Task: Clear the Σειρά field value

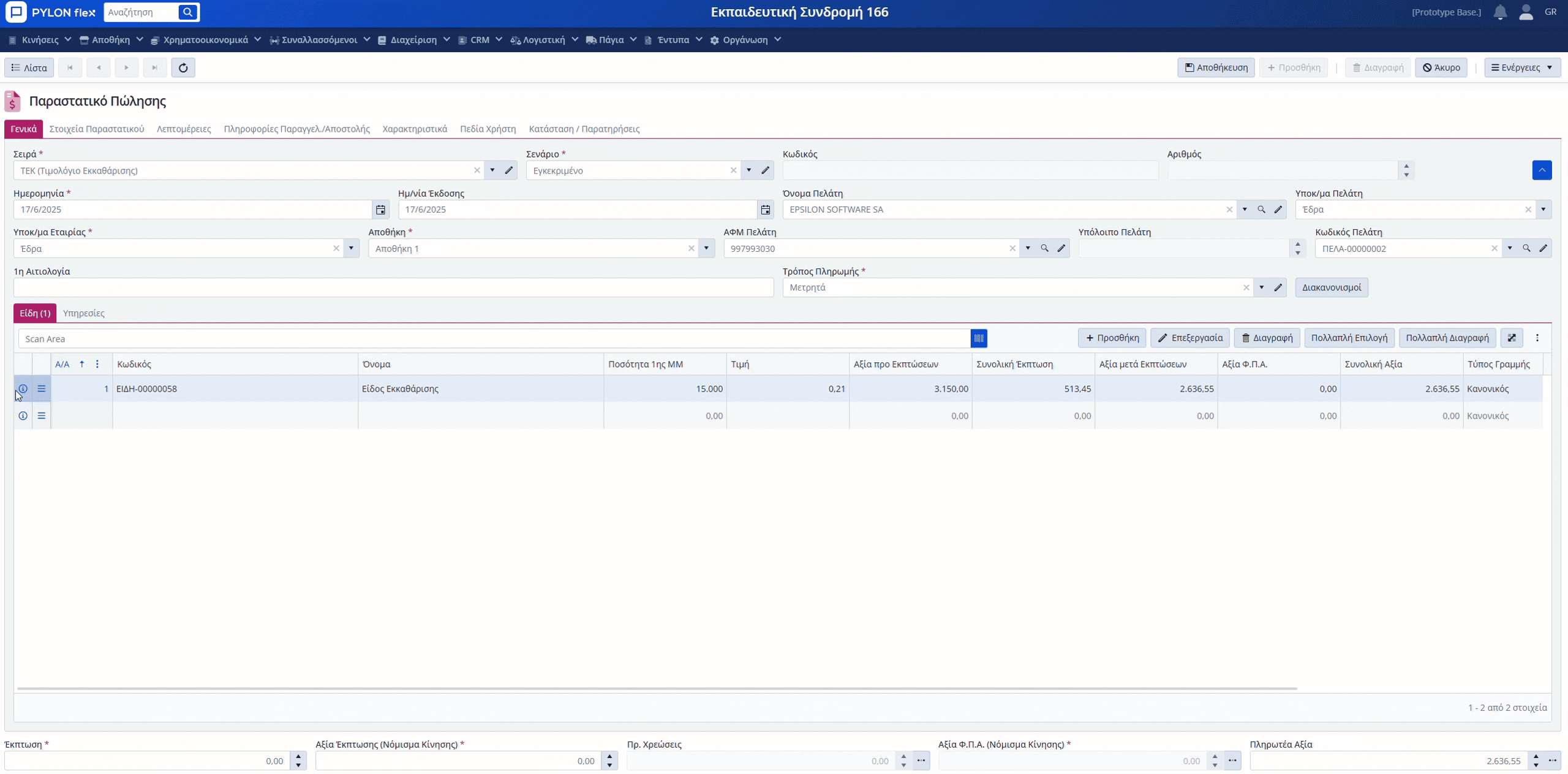Action: coord(477,170)
